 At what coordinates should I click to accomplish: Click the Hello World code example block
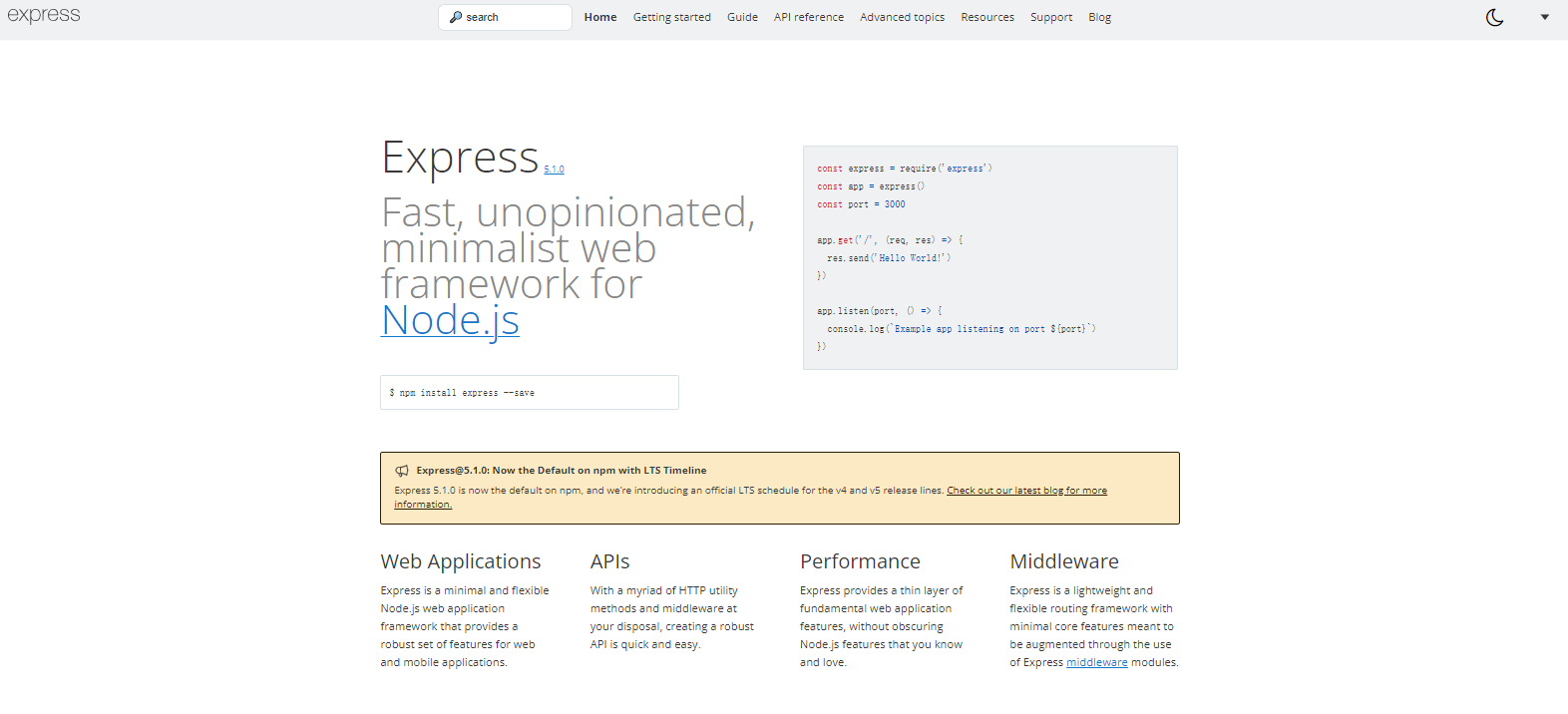click(990, 258)
